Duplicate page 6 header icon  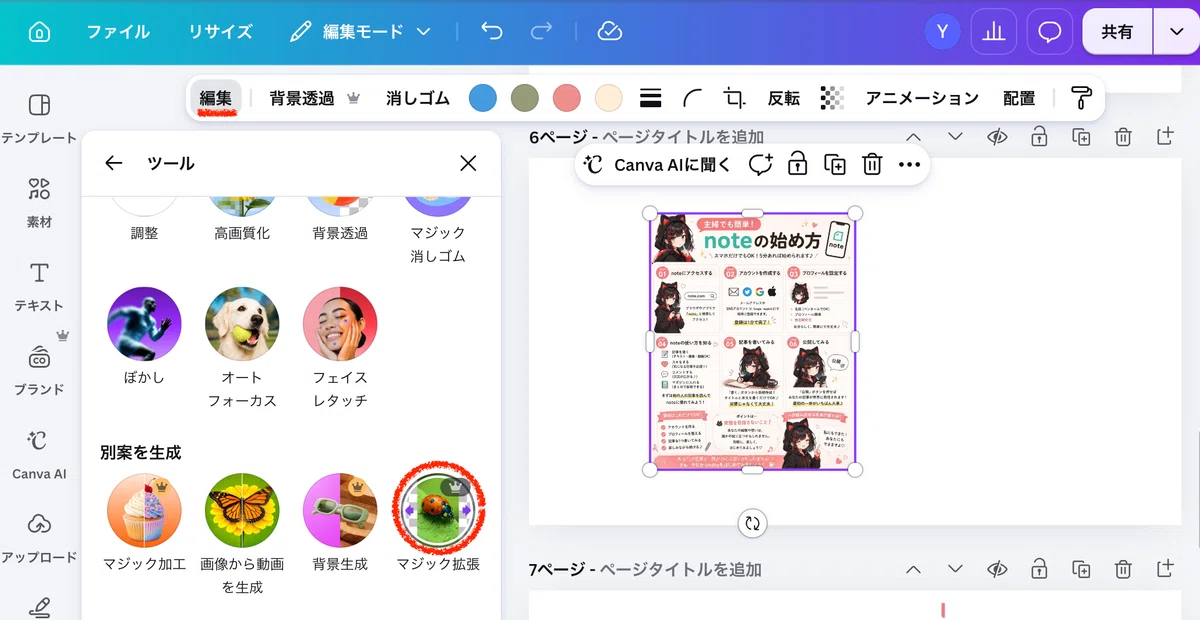pyautogui.click(x=1081, y=137)
